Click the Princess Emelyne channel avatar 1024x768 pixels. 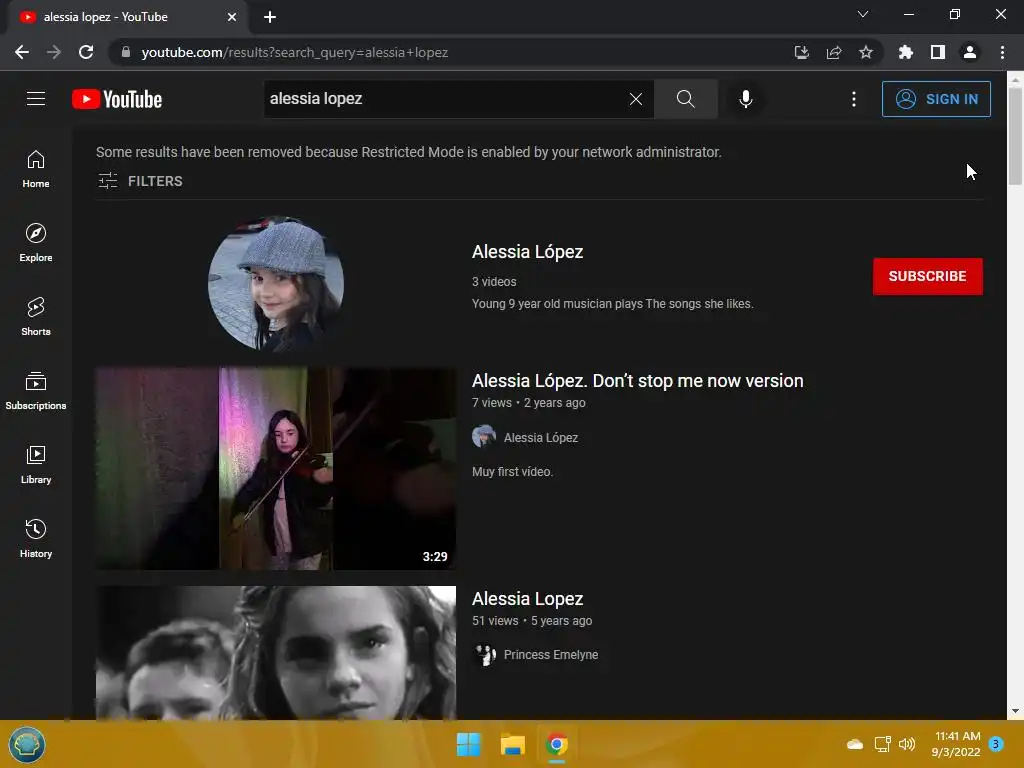[x=484, y=654]
